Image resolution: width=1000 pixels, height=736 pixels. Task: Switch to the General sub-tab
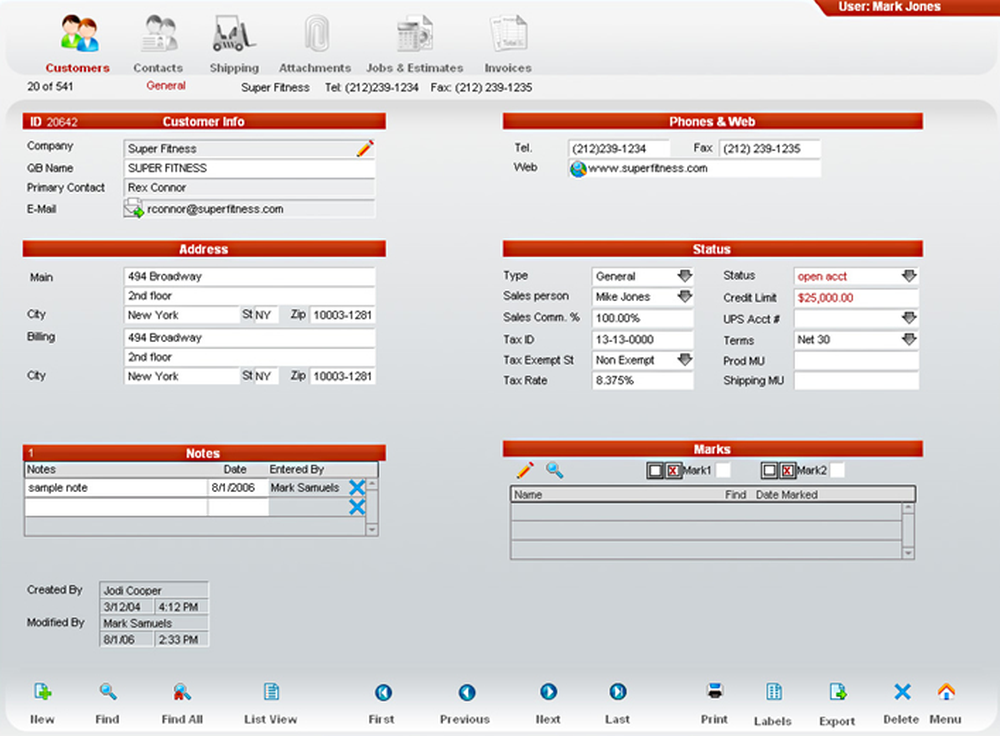point(166,85)
